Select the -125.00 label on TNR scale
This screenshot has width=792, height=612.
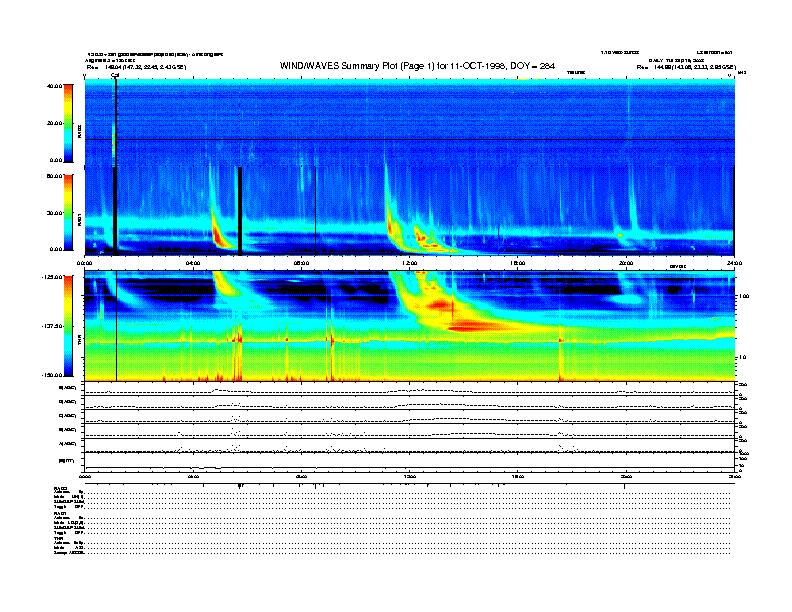point(52,277)
